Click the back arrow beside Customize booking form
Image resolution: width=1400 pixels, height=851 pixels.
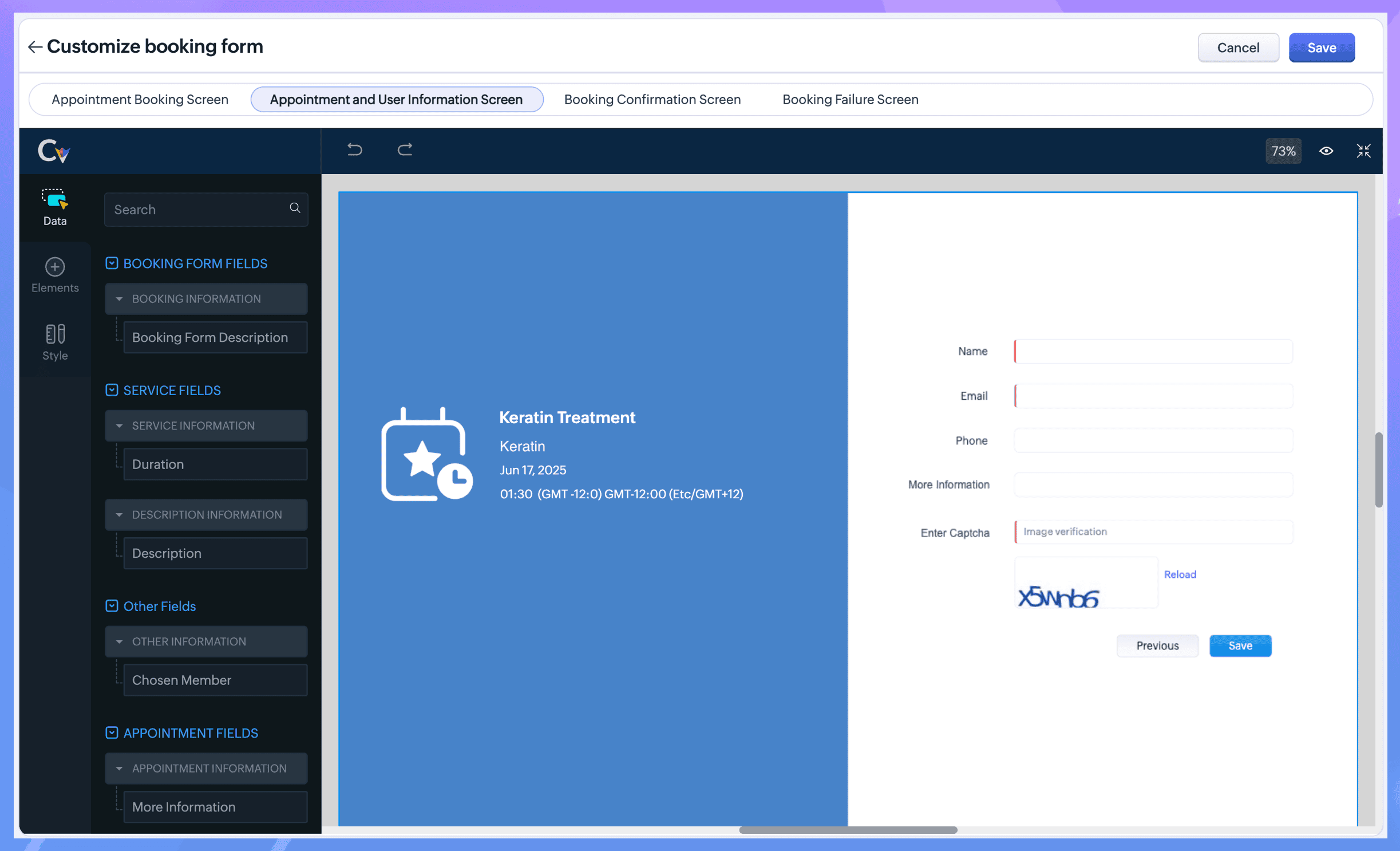coord(35,47)
